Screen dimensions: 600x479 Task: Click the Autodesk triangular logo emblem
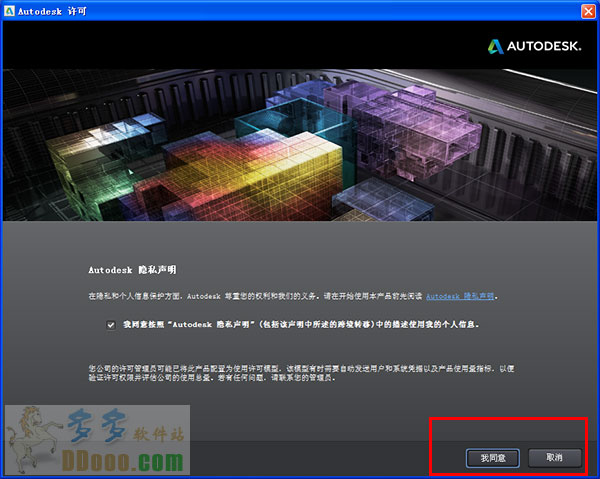pyautogui.click(x=498, y=46)
